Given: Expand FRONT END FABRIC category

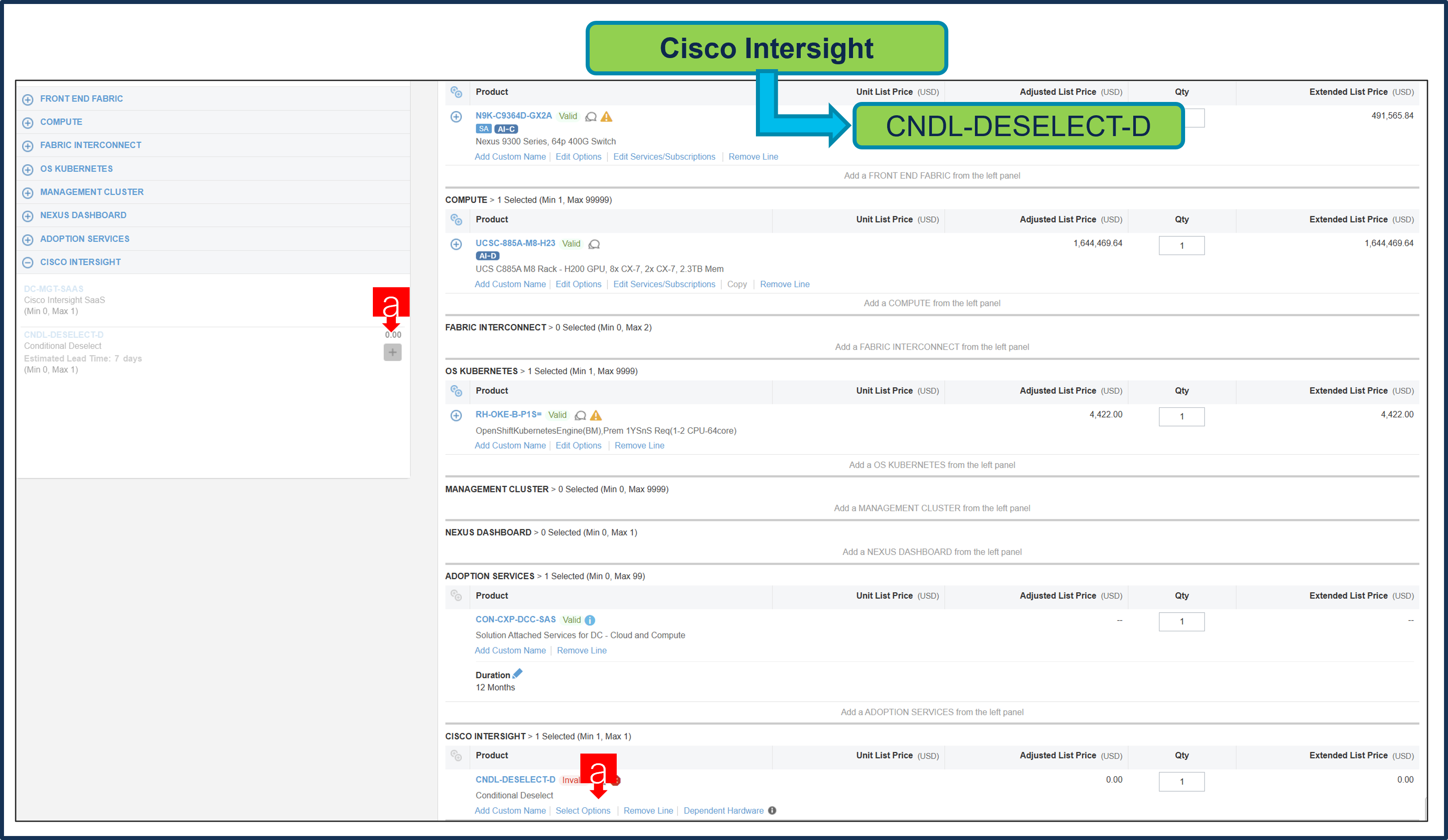Looking at the screenshot, I should (27, 99).
